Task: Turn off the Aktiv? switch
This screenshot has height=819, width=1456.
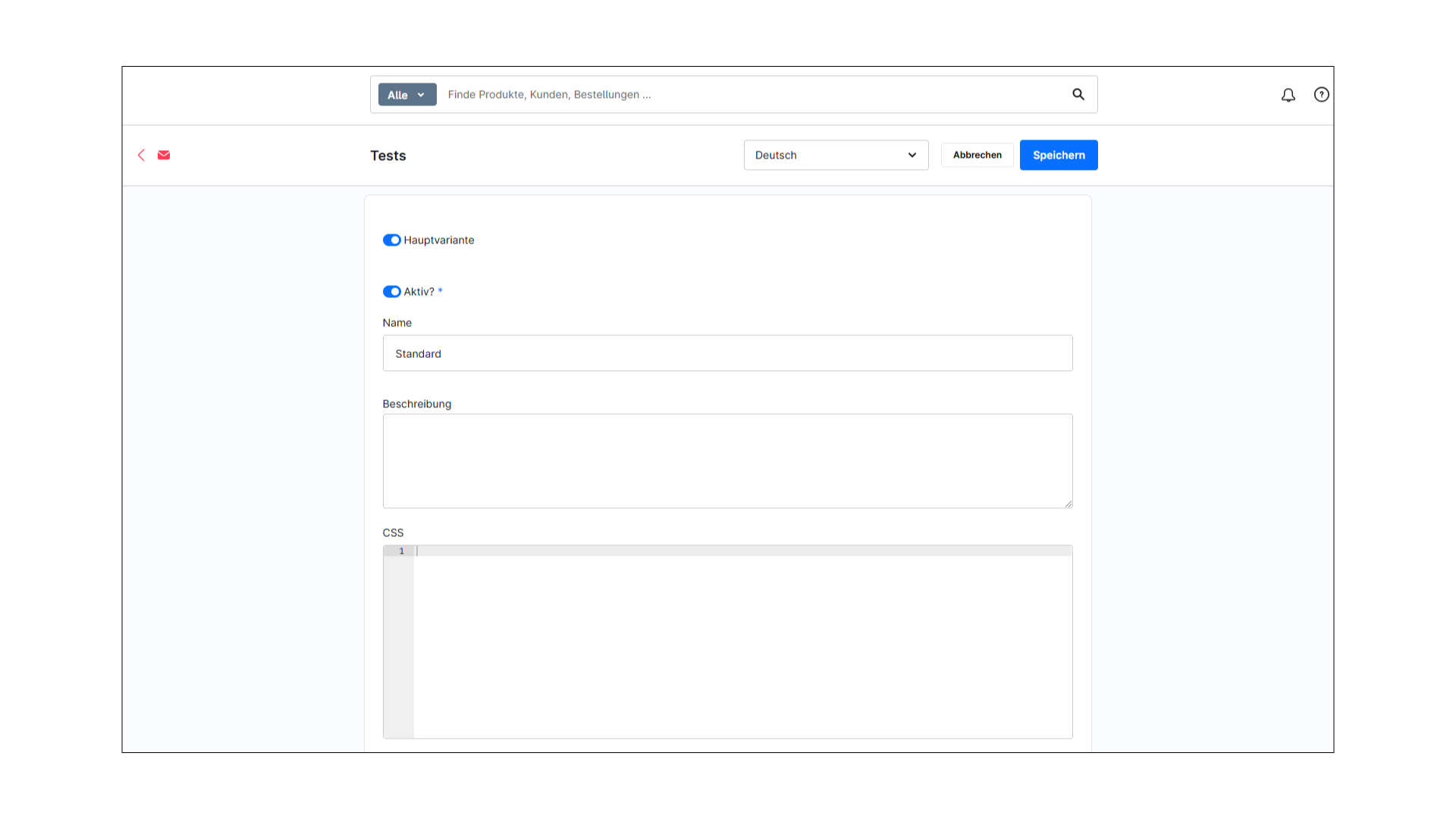Action: pos(391,291)
